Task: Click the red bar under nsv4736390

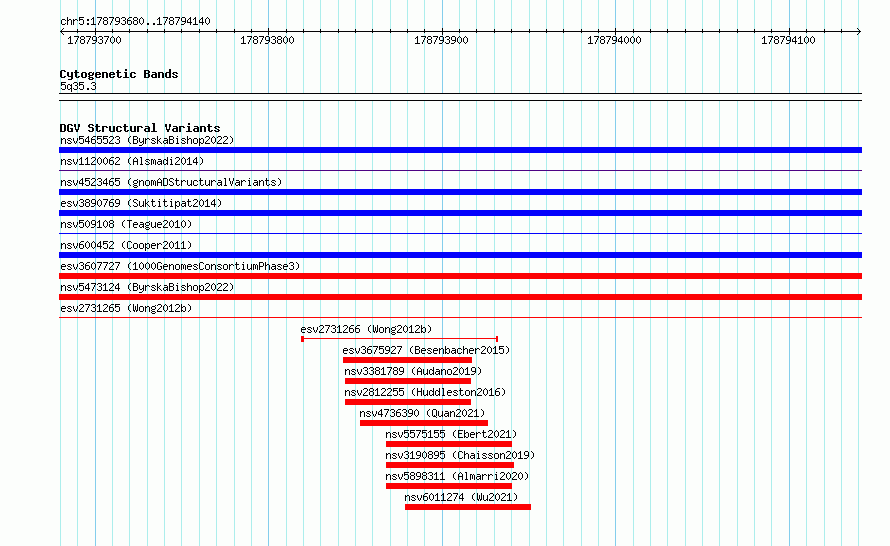Action: [424, 423]
